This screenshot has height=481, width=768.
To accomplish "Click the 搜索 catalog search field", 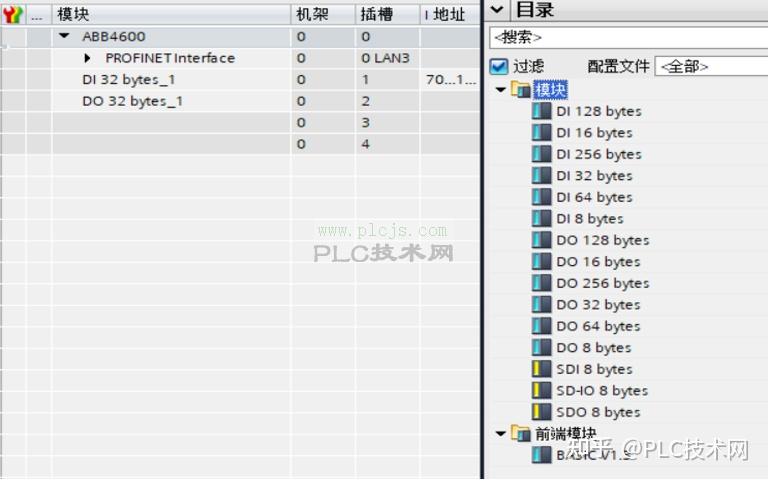I will tap(629, 37).
